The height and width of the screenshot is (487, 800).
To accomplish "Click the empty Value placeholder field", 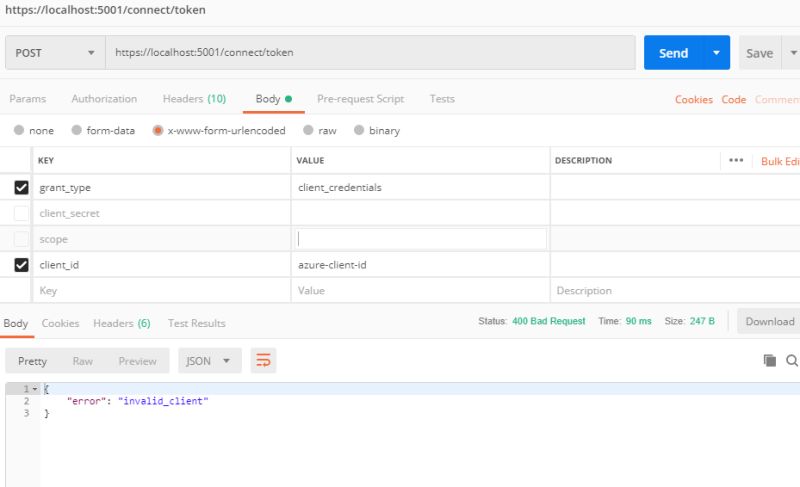I will pyautogui.click(x=421, y=291).
